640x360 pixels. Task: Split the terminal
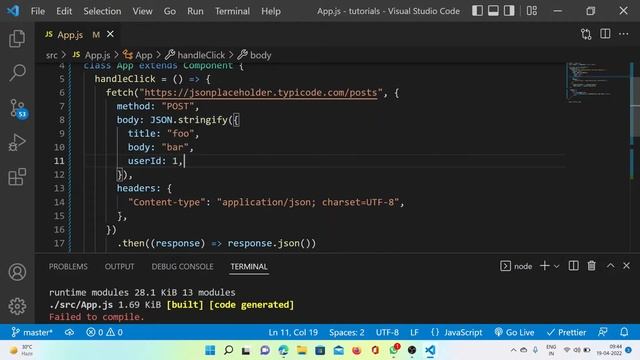tap(573, 266)
